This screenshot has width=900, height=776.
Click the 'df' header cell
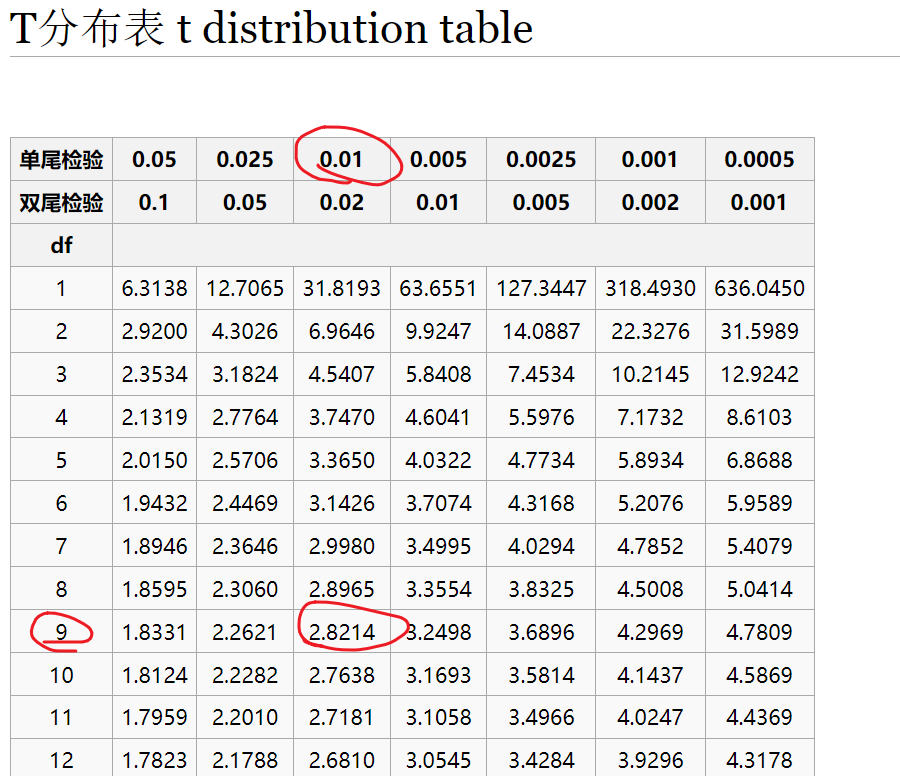tap(61, 246)
